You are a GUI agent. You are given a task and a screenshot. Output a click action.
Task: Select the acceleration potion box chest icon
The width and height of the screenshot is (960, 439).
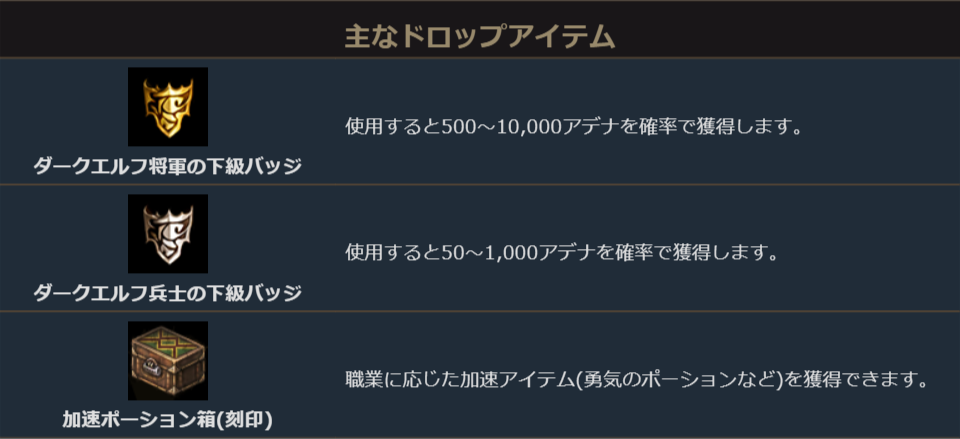pyautogui.click(x=167, y=361)
